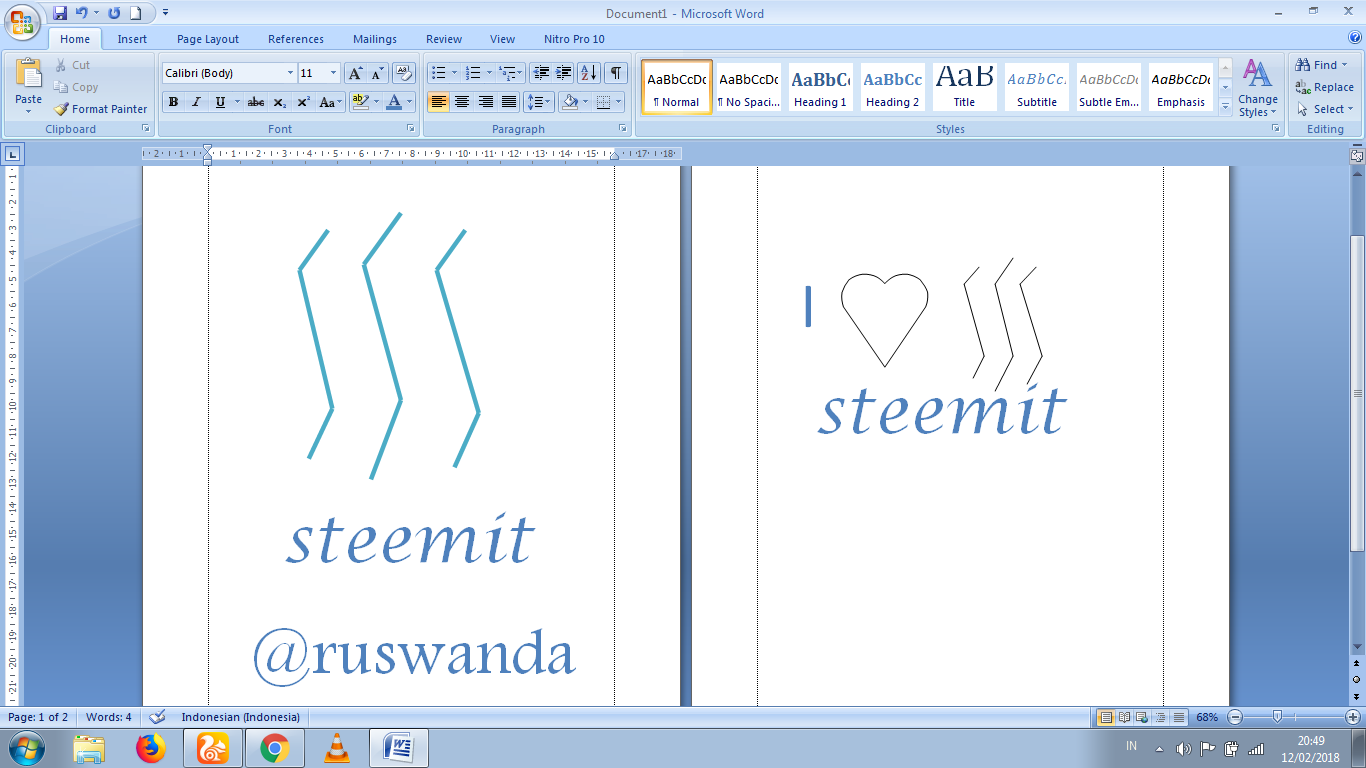This screenshot has width=1366, height=768.
Task: Undo the last action
Action: pos(82,13)
